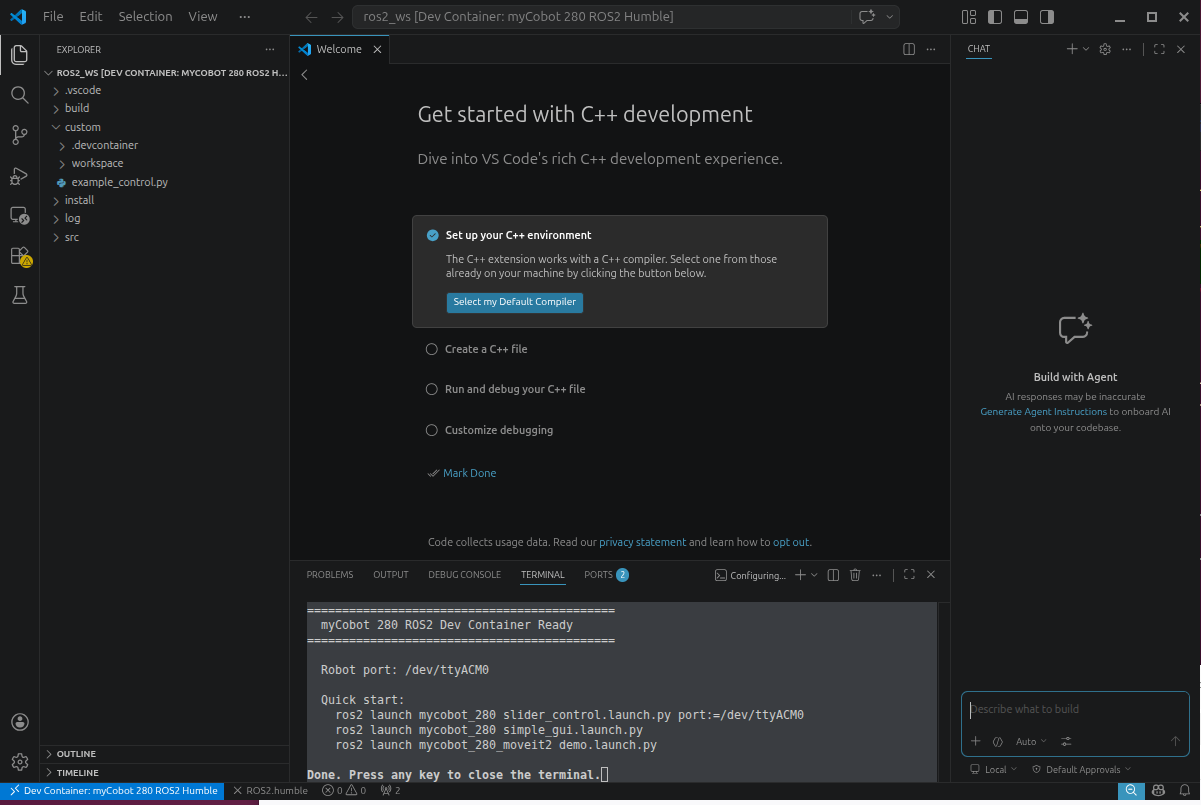Image resolution: width=1201 pixels, height=805 pixels.
Task: Toggle the Primary Side Bar
Action: [994, 17]
